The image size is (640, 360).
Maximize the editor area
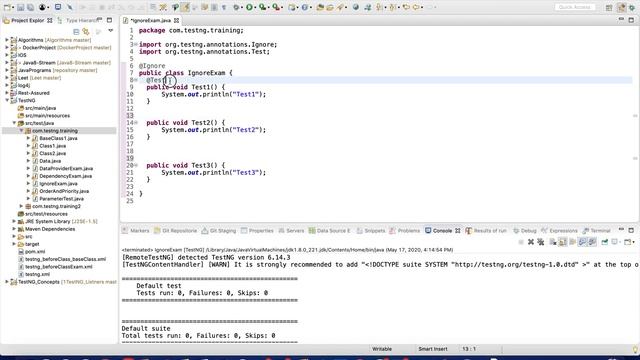click(x=631, y=20)
